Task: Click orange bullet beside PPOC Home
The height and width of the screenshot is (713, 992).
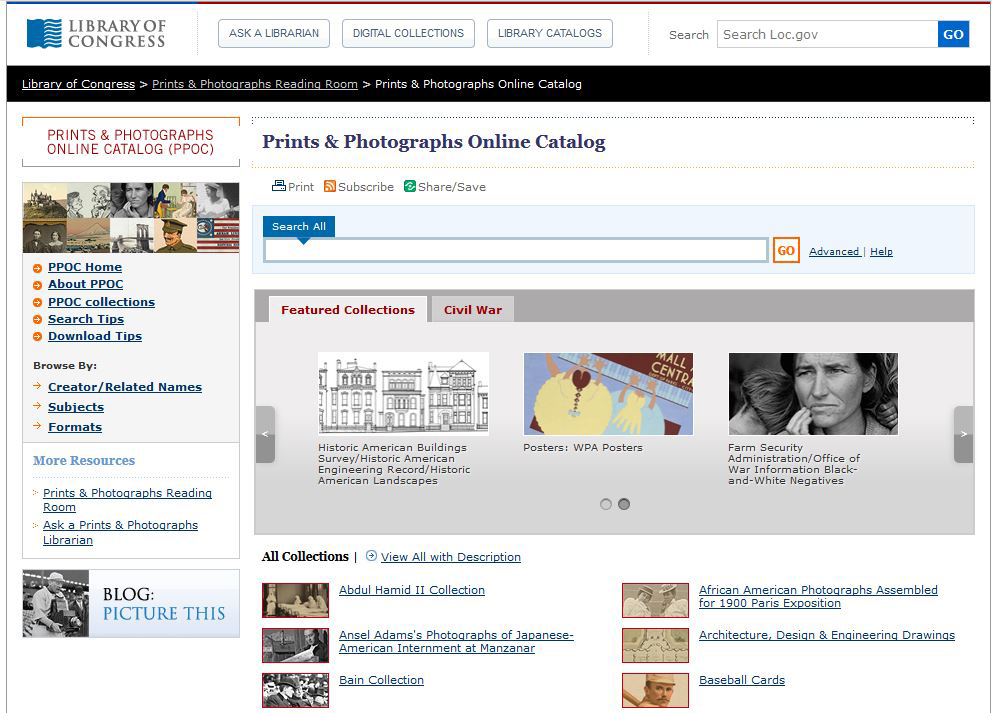Action: point(37,268)
